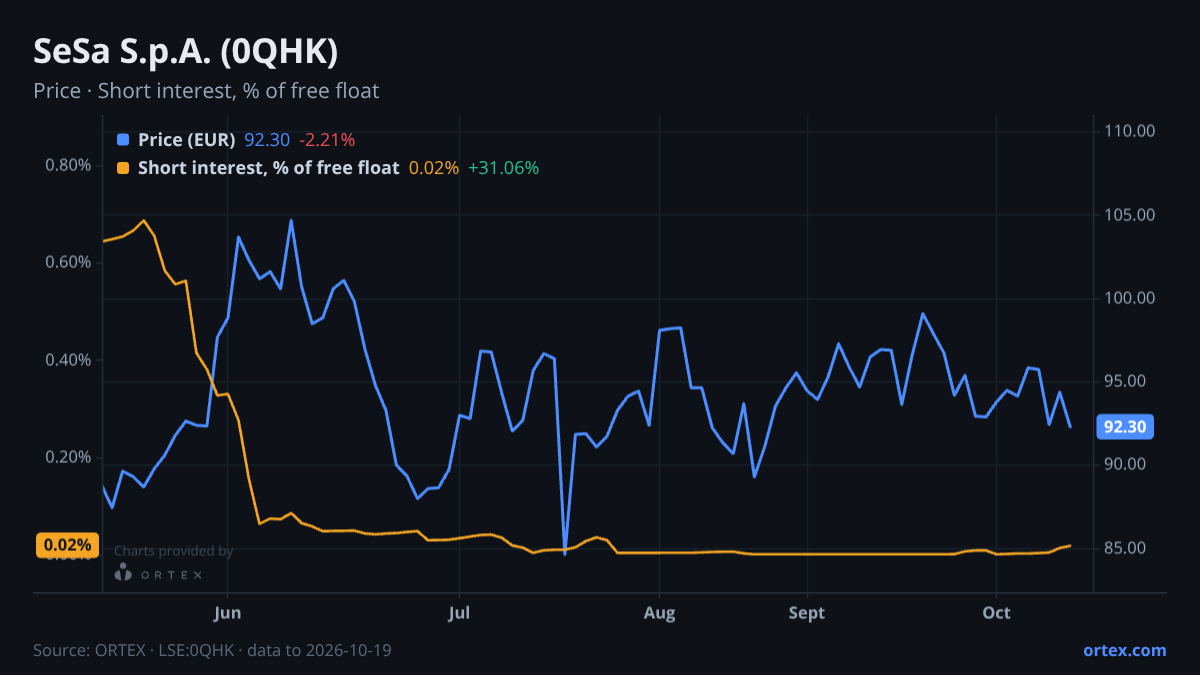Viewport: 1200px width, 675px height.
Task: Click the blue Price legend color swatch
Action: pos(123,140)
